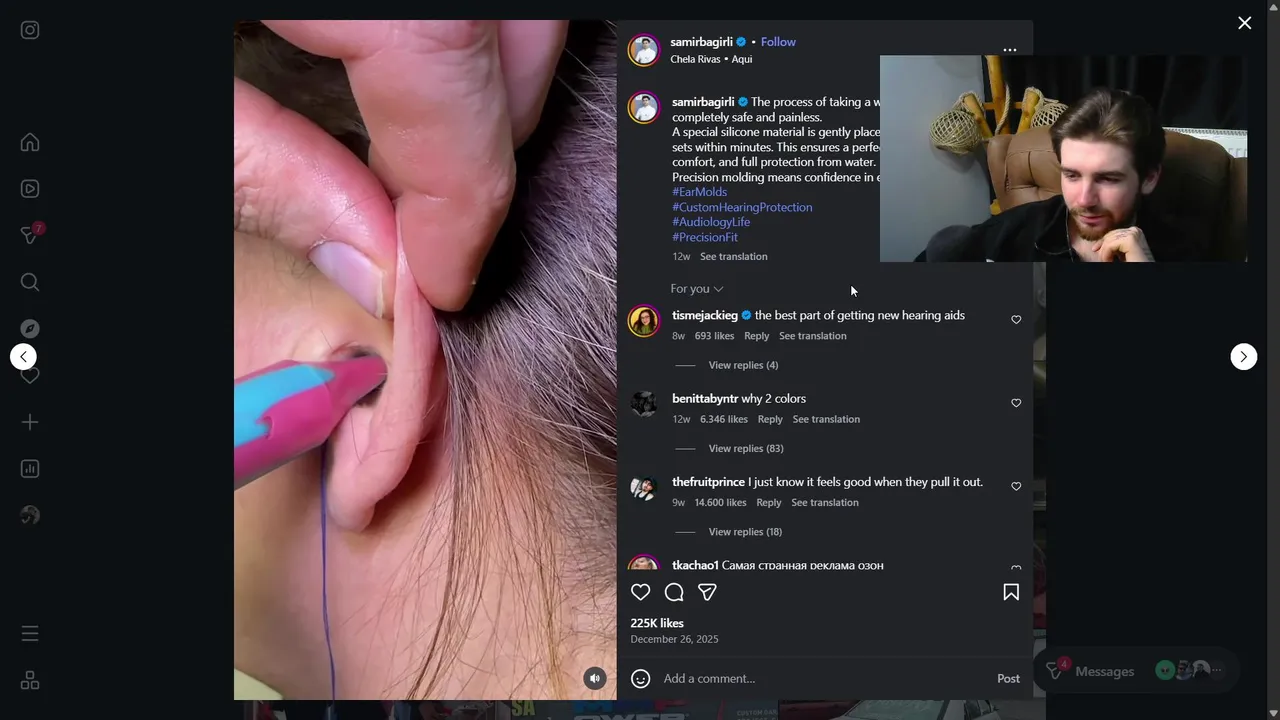Image resolution: width=1280 pixels, height=720 pixels.
Task: Open Reels from the sidebar
Action: click(x=30, y=189)
